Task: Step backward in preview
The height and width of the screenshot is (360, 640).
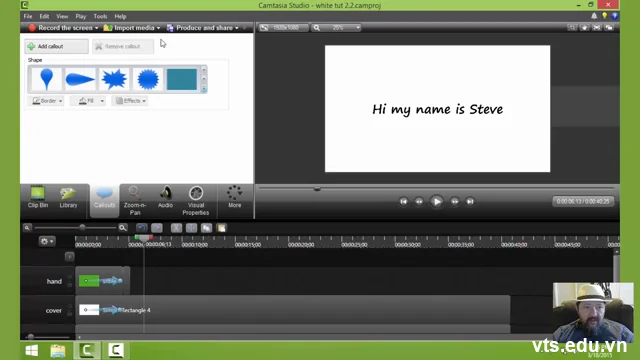Action: pos(419,201)
